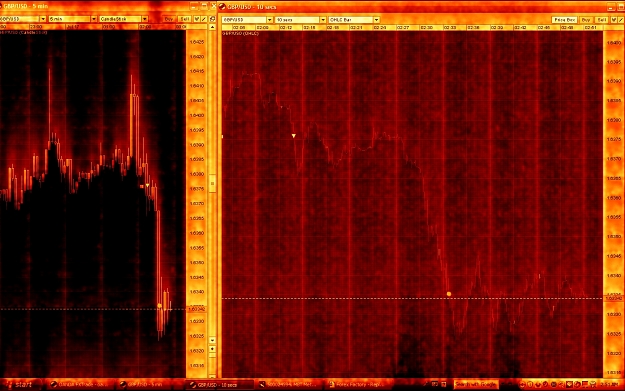625x391 pixels.
Task: Click the order marker triangle on 10 secs chart
Action: pos(294,136)
